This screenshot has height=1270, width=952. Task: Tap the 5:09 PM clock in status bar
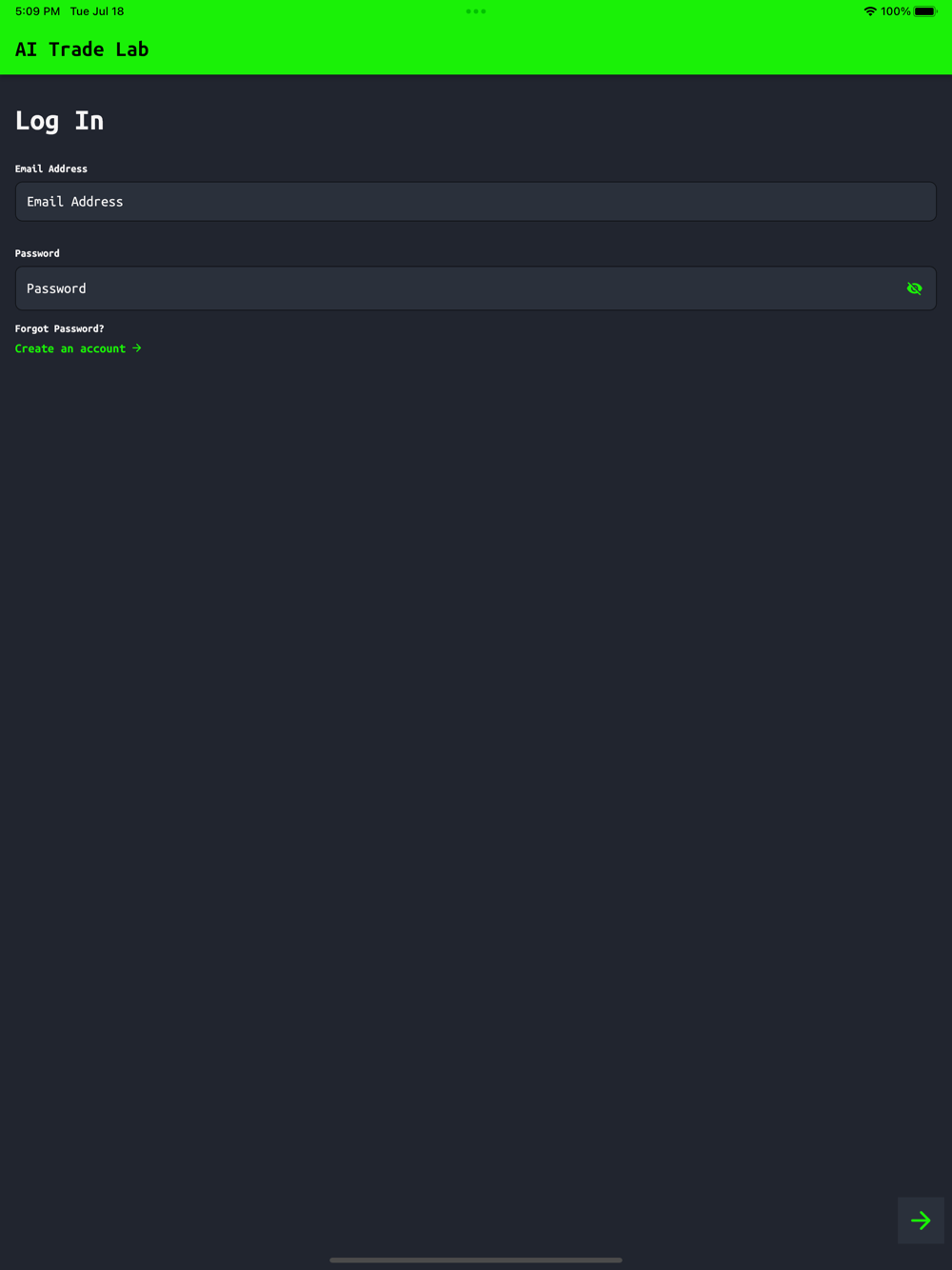click(x=37, y=11)
